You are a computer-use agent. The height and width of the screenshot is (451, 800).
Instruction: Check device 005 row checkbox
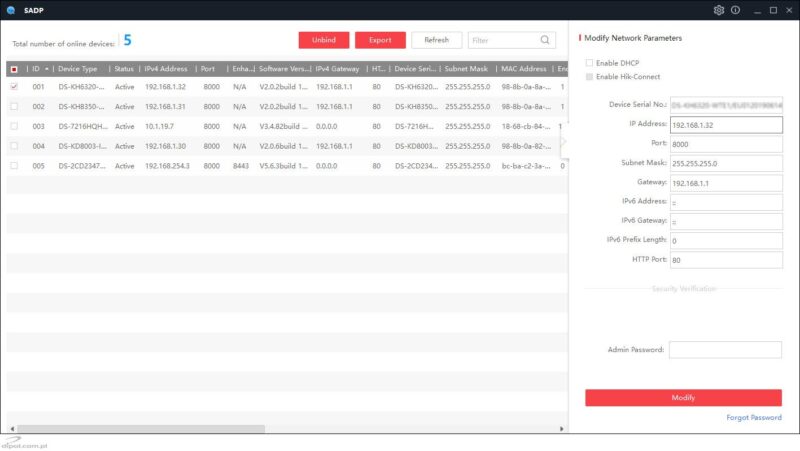tap(14, 166)
